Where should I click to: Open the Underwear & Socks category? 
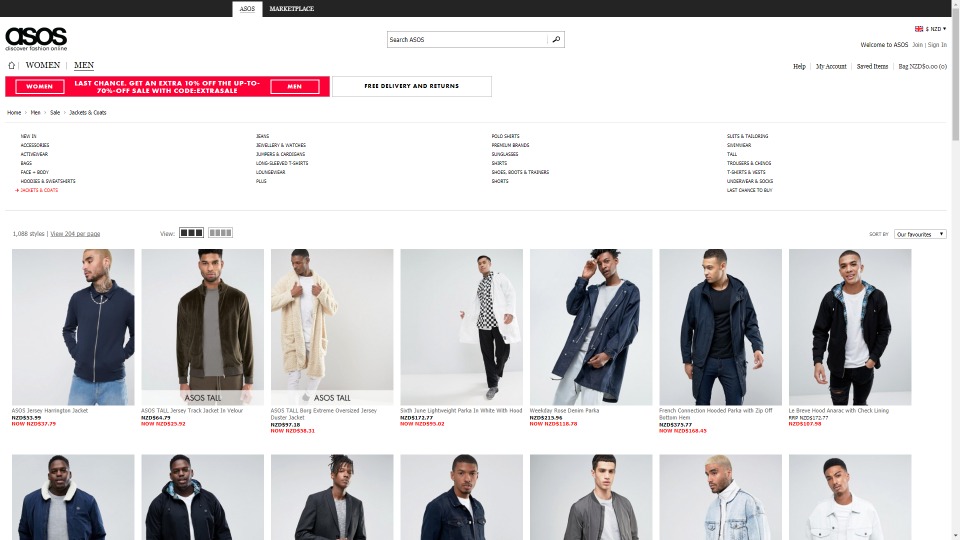tap(749, 181)
